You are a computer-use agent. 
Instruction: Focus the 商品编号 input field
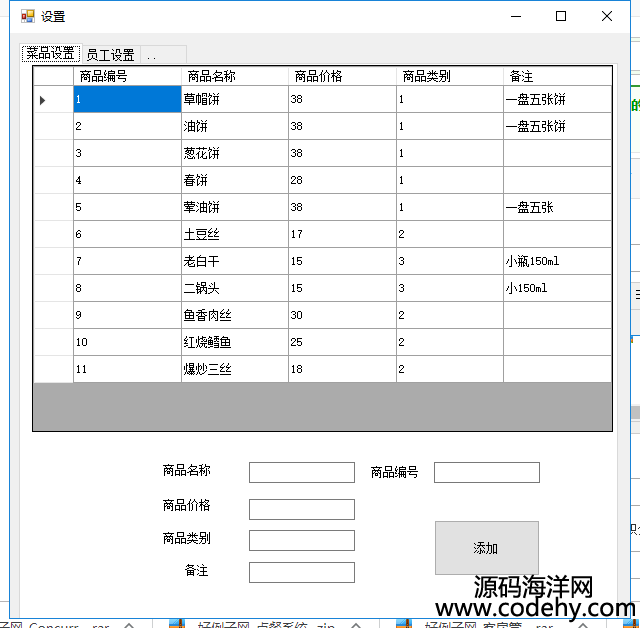487,472
